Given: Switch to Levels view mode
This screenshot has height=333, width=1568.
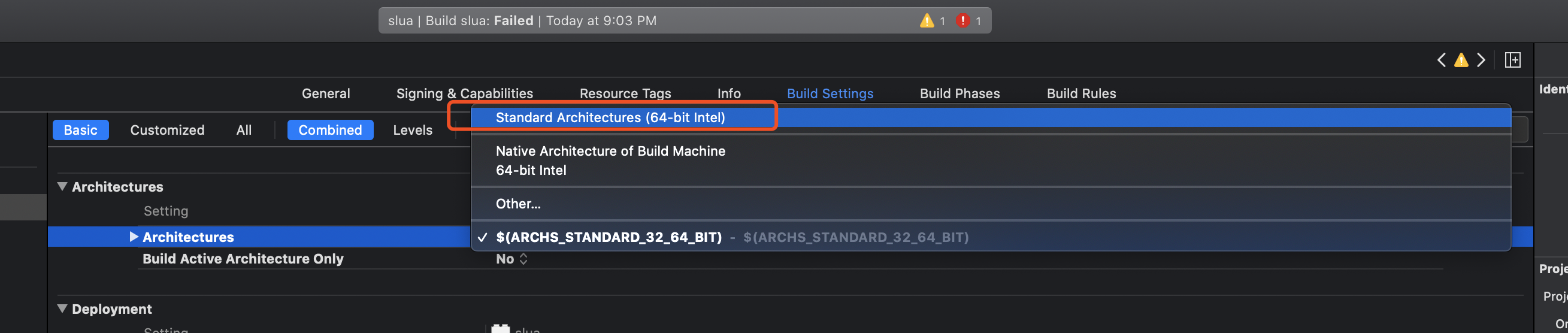Looking at the screenshot, I should pyautogui.click(x=413, y=131).
